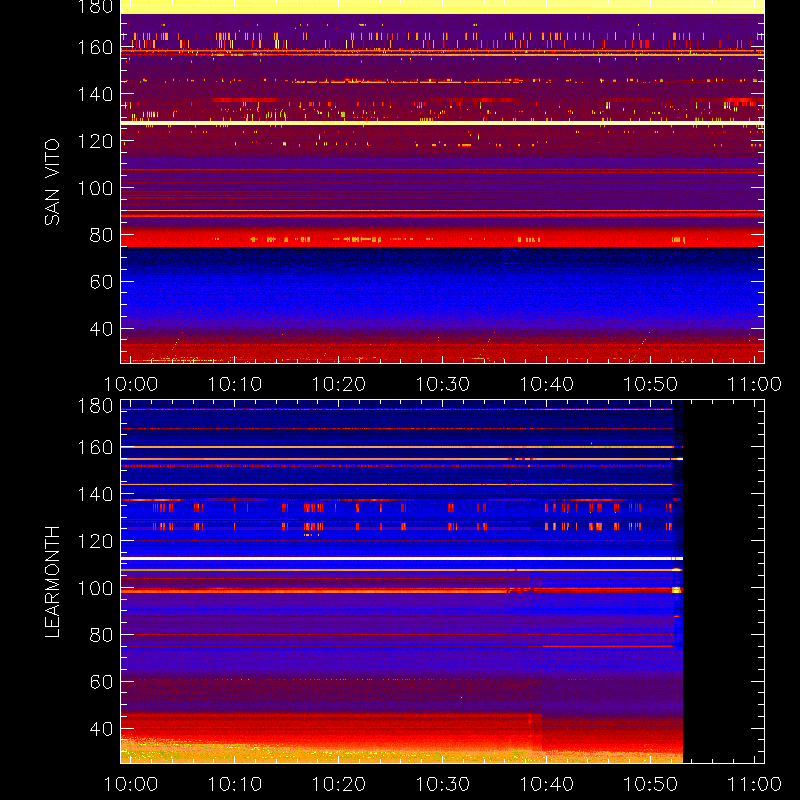This screenshot has width=800, height=800.
Task: Select the 180 tick label on Learmonth plot
Action: click(x=95, y=406)
